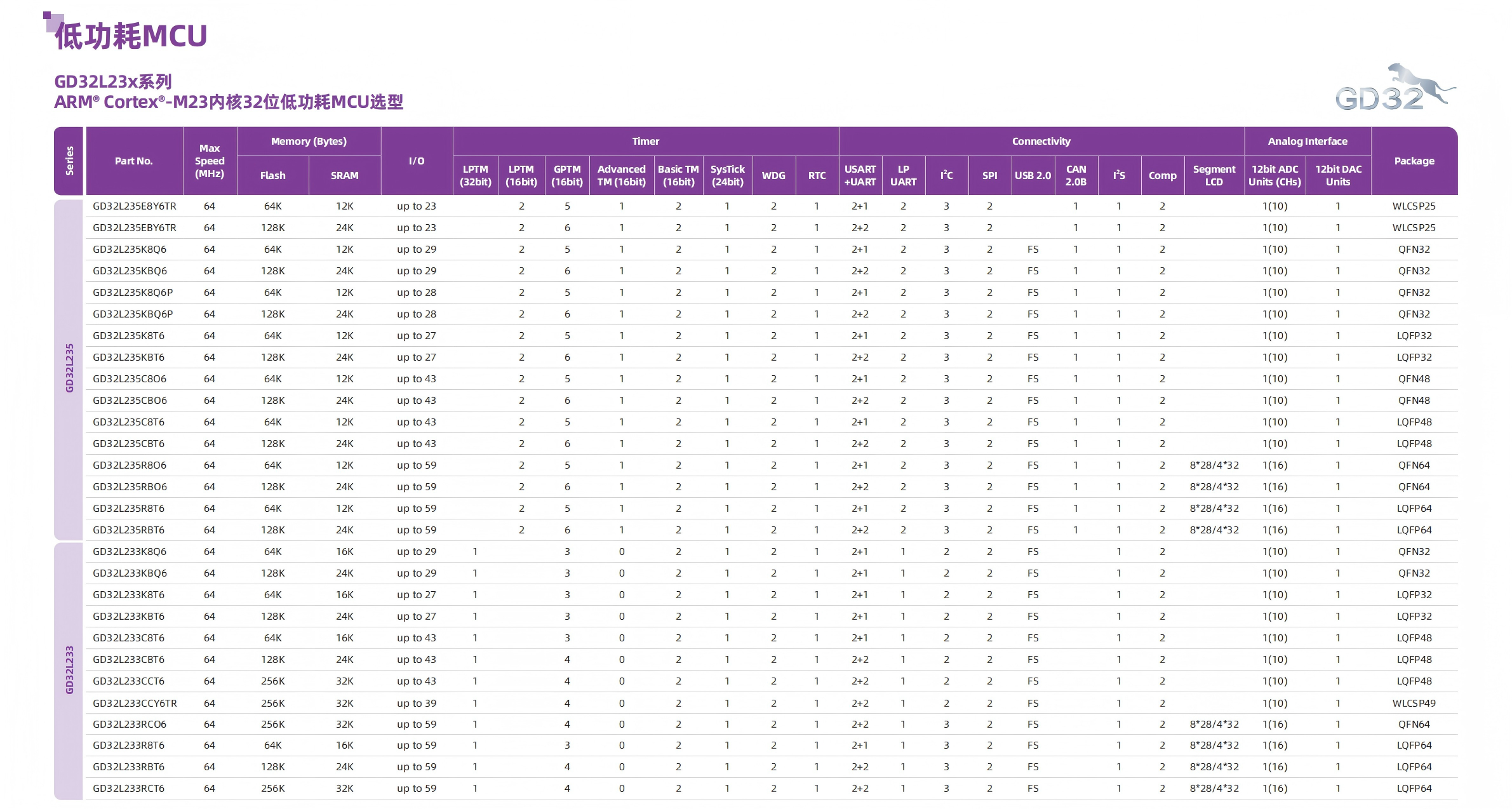Click the Max Speed (MHz) header
The image size is (1512, 809).
pyautogui.click(x=210, y=161)
